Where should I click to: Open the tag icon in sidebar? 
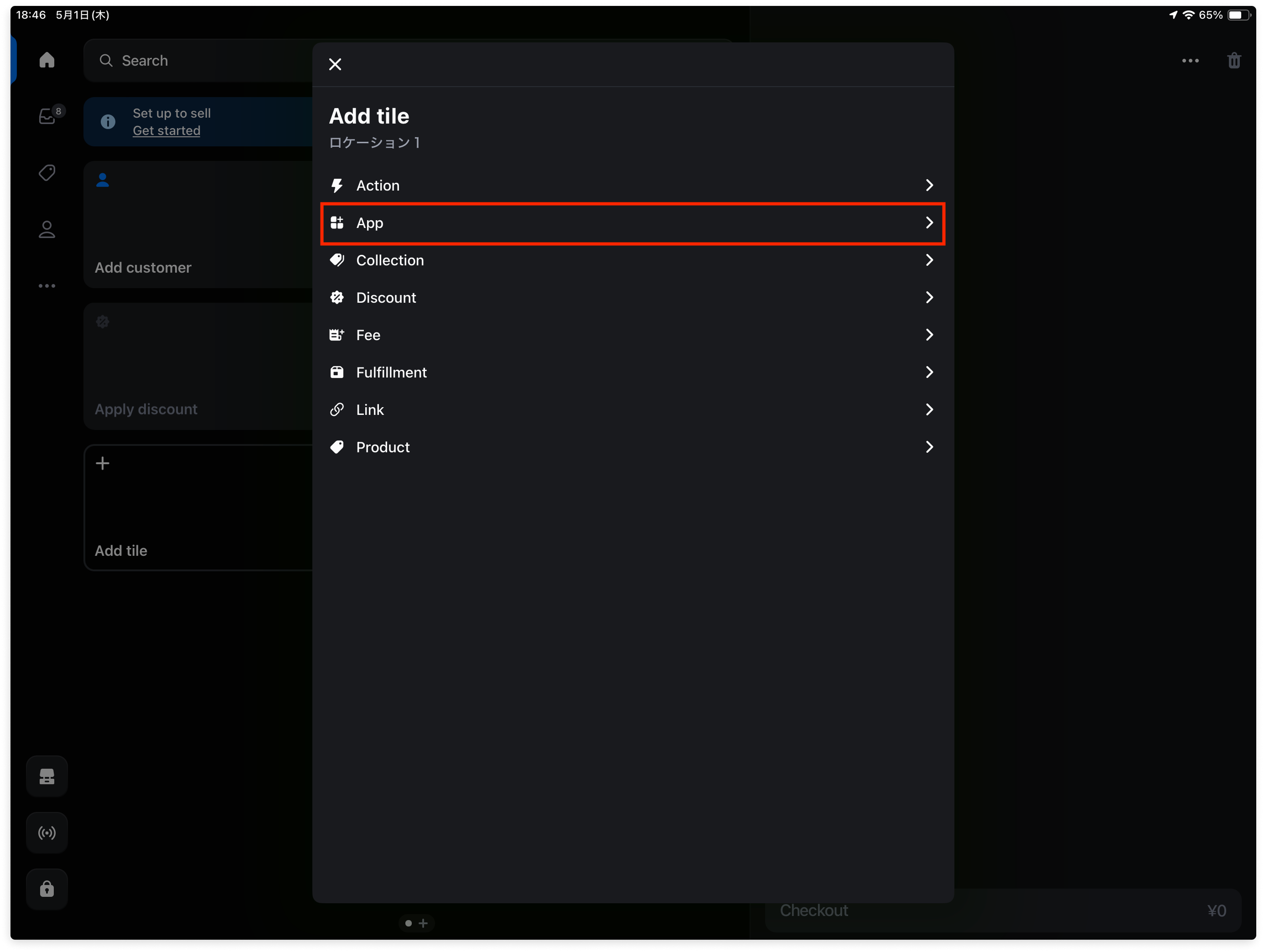(x=47, y=172)
